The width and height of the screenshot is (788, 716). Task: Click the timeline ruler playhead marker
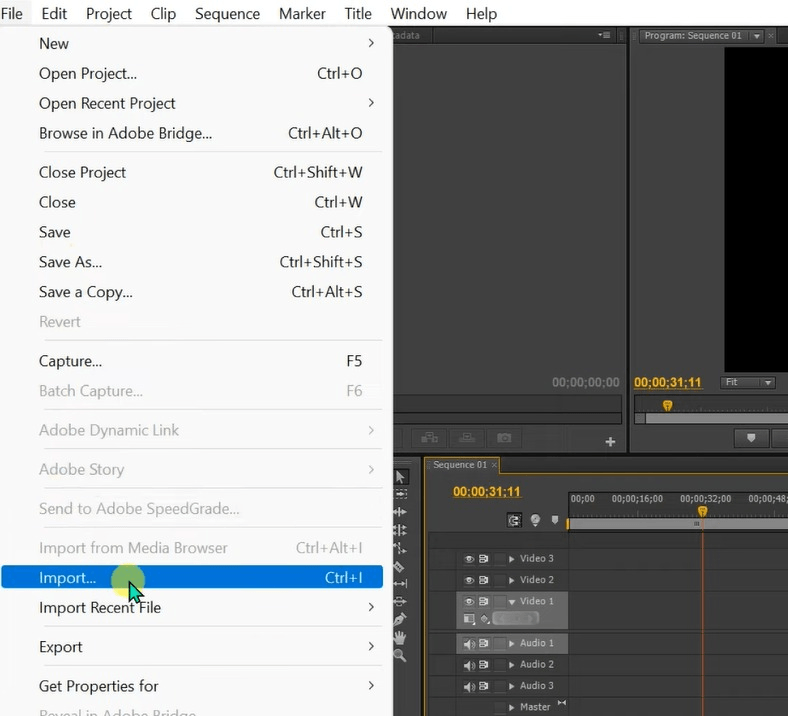[x=703, y=512]
